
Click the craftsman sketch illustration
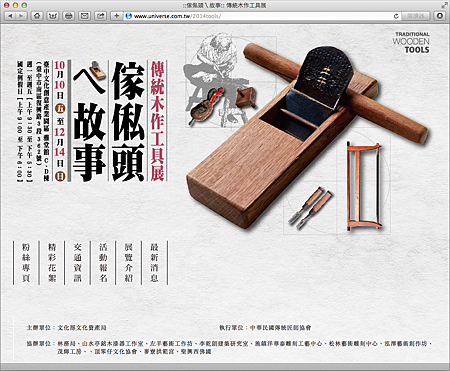click(217, 80)
